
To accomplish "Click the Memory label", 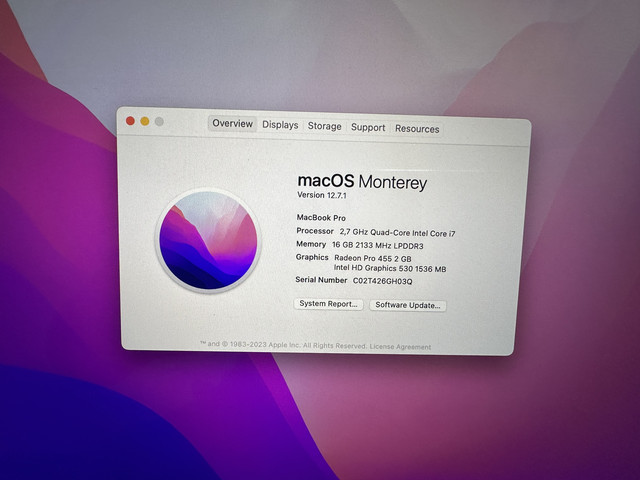I will point(311,244).
